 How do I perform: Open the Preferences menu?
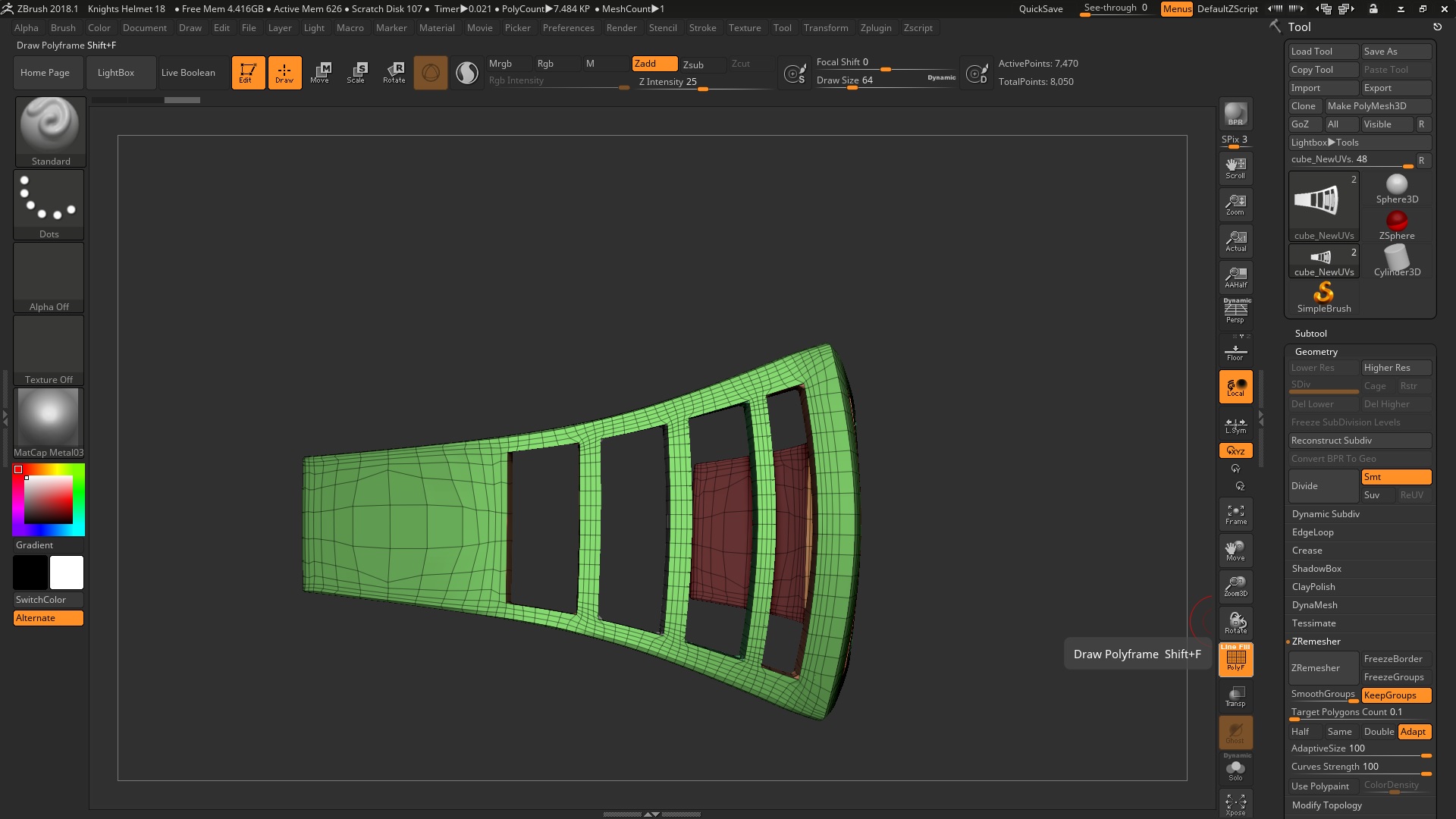point(568,28)
